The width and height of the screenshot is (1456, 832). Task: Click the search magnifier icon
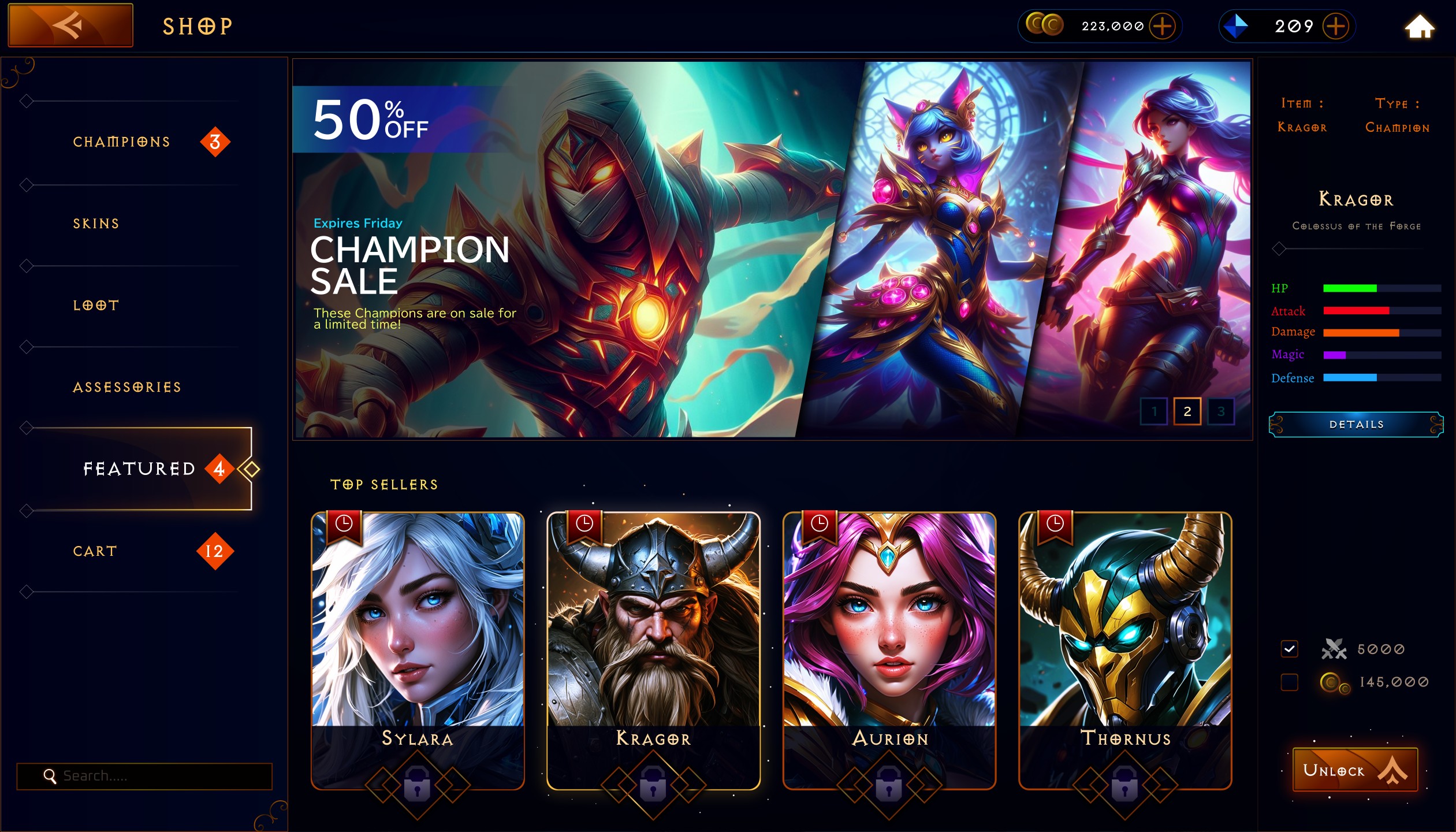point(50,777)
